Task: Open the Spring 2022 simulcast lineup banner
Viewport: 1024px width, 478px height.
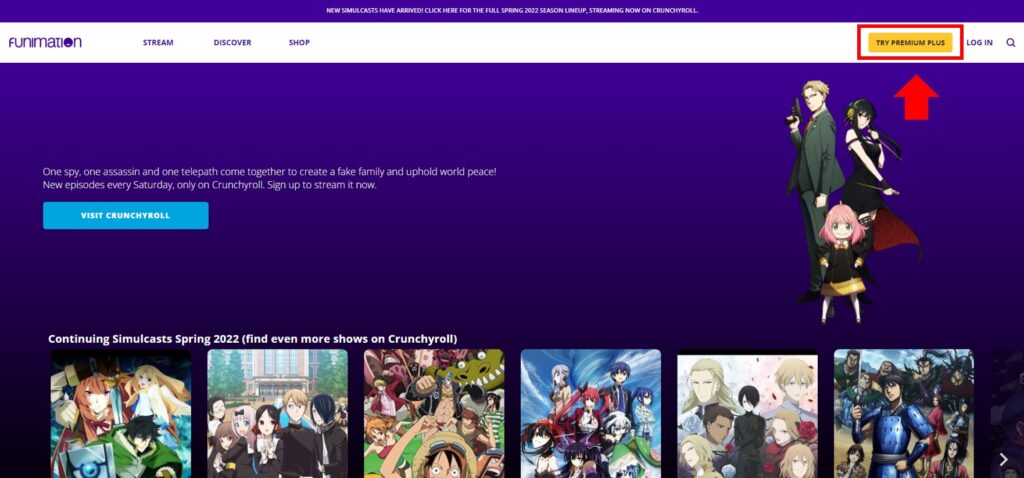Action: (512, 10)
